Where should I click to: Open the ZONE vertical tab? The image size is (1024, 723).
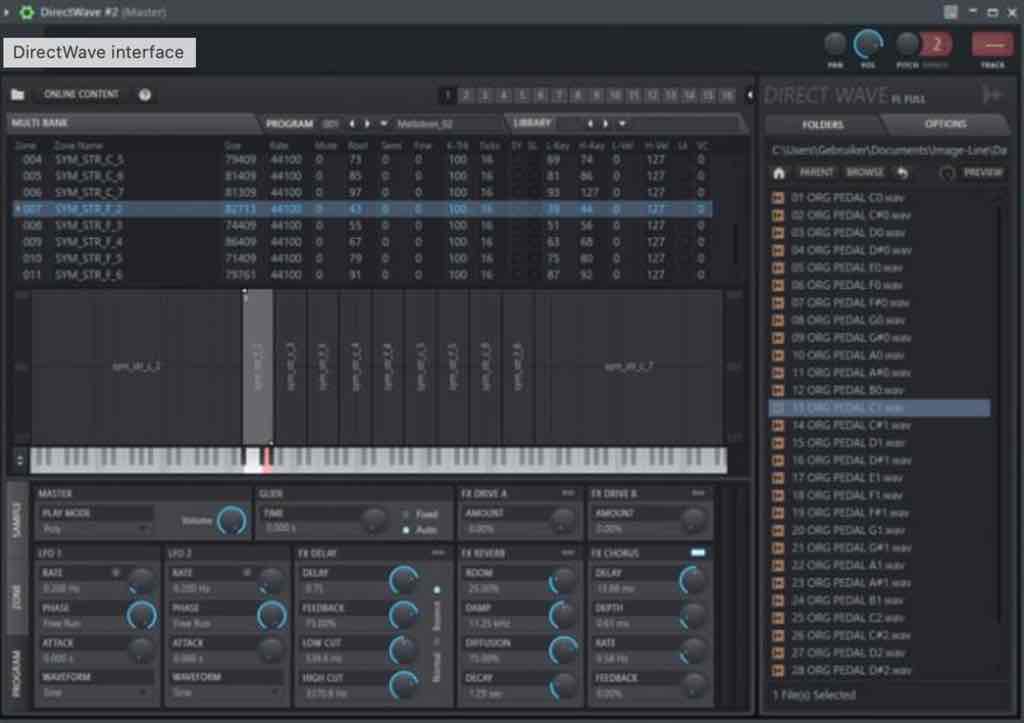click(x=17, y=597)
